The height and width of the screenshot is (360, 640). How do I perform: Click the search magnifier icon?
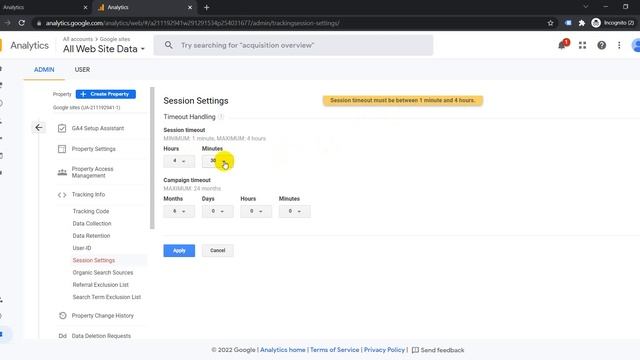click(x=169, y=45)
